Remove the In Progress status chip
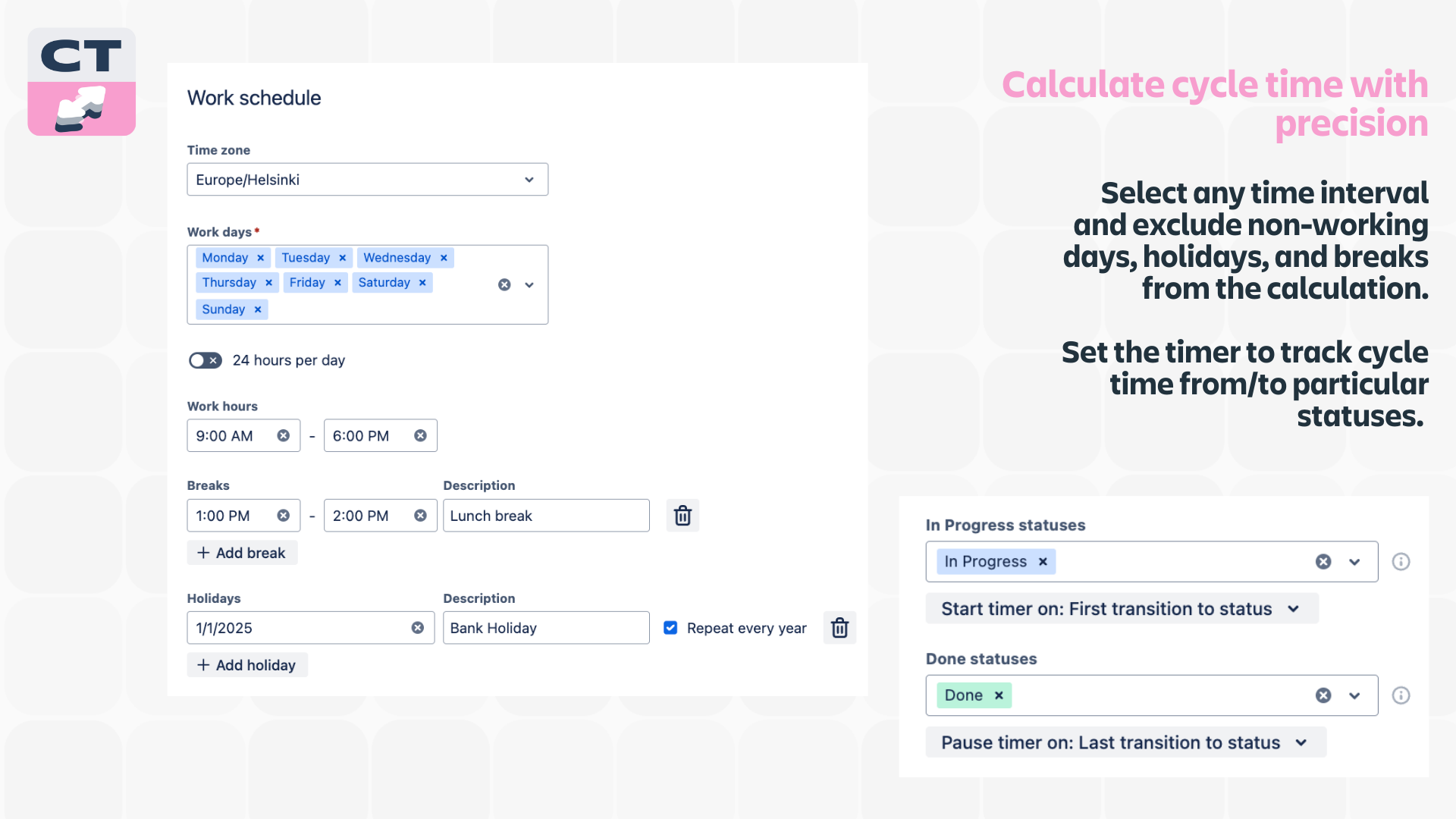The width and height of the screenshot is (1456, 819). [x=1043, y=561]
